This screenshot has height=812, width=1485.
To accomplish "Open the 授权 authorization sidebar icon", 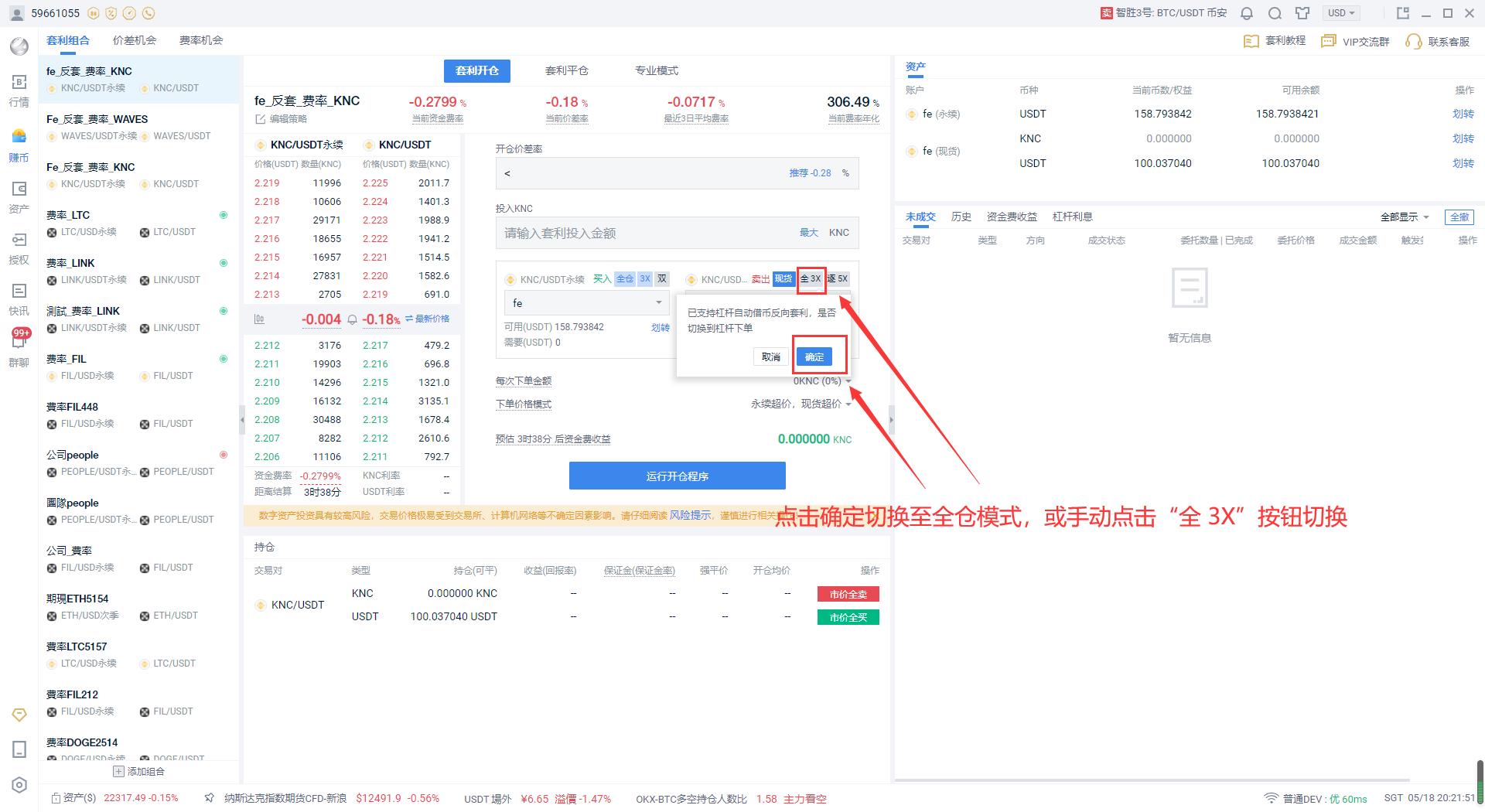I will (19, 247).
